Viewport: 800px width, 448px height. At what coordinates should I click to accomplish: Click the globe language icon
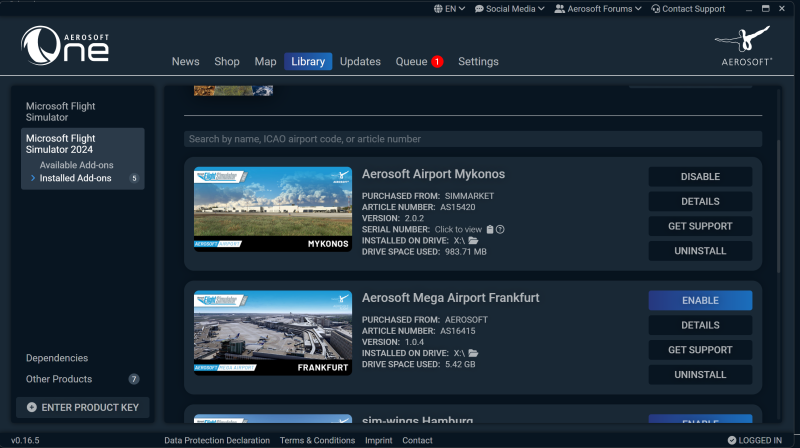tap(438, 9)
